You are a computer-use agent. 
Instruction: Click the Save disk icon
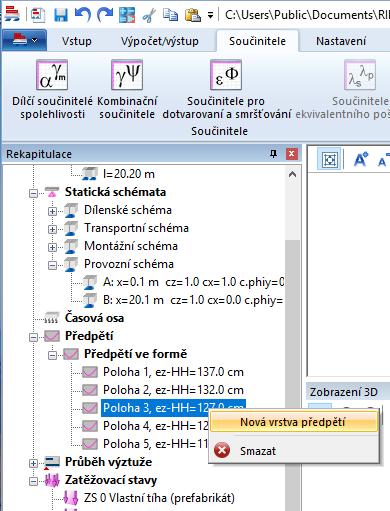click(61, 15)
